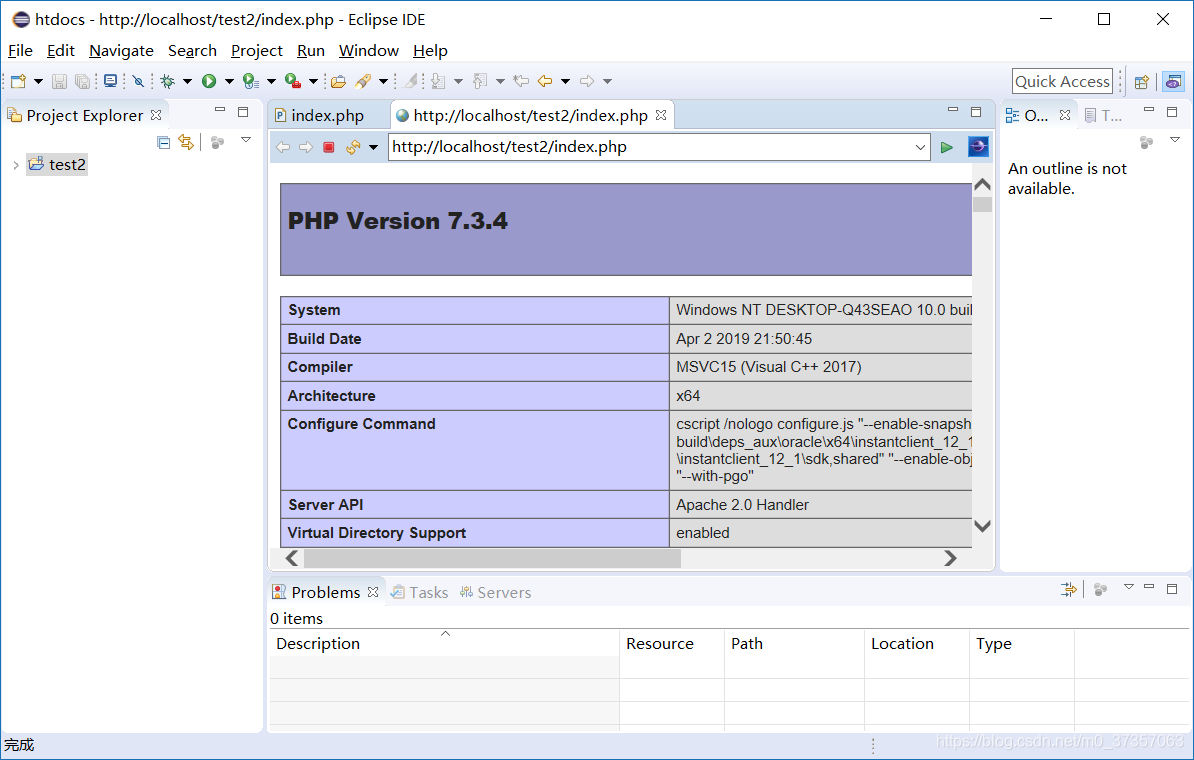The width and height of the screenshot is (1194, 760).
Task: Toggle Skip All Breakpoints icon
Action: 138,81
